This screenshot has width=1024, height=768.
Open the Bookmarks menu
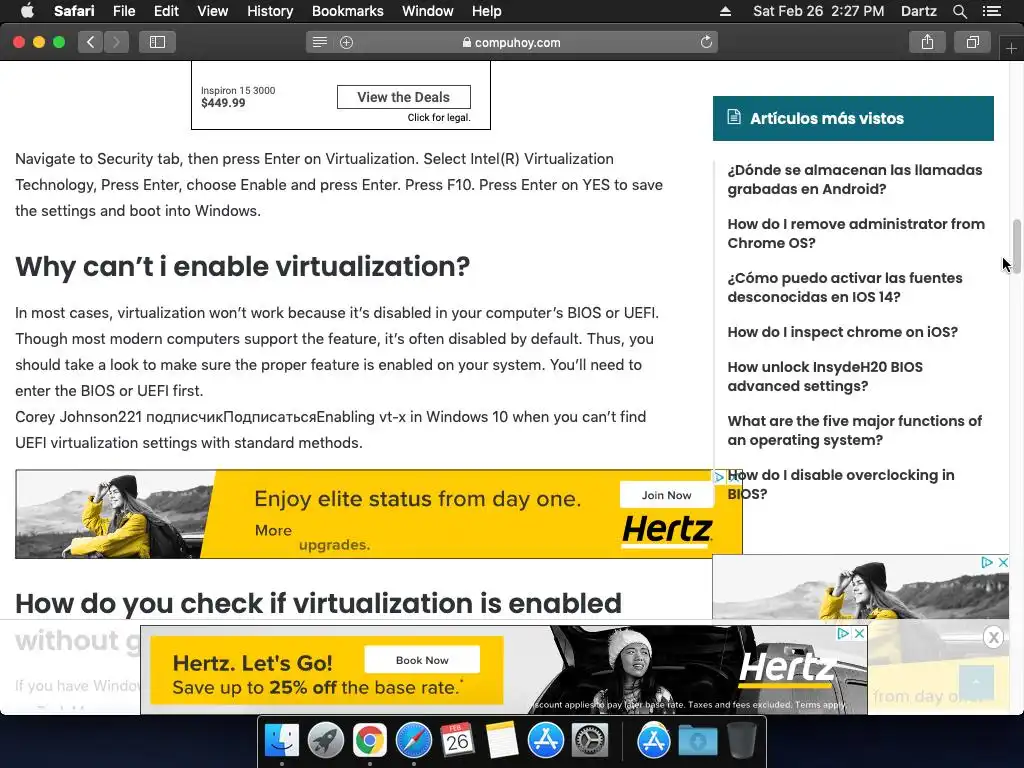(x=347, y=11)
